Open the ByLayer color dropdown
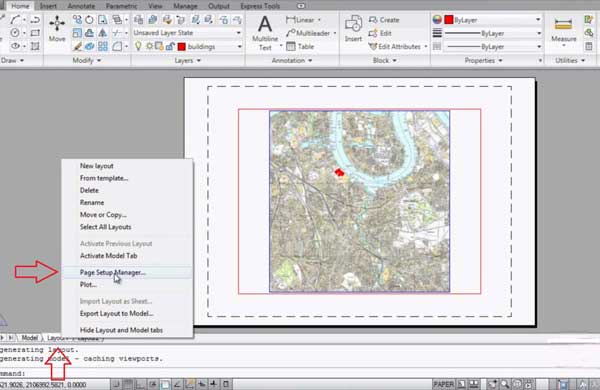The width and height of the screenshot is (600, 390). pos(493,20)
